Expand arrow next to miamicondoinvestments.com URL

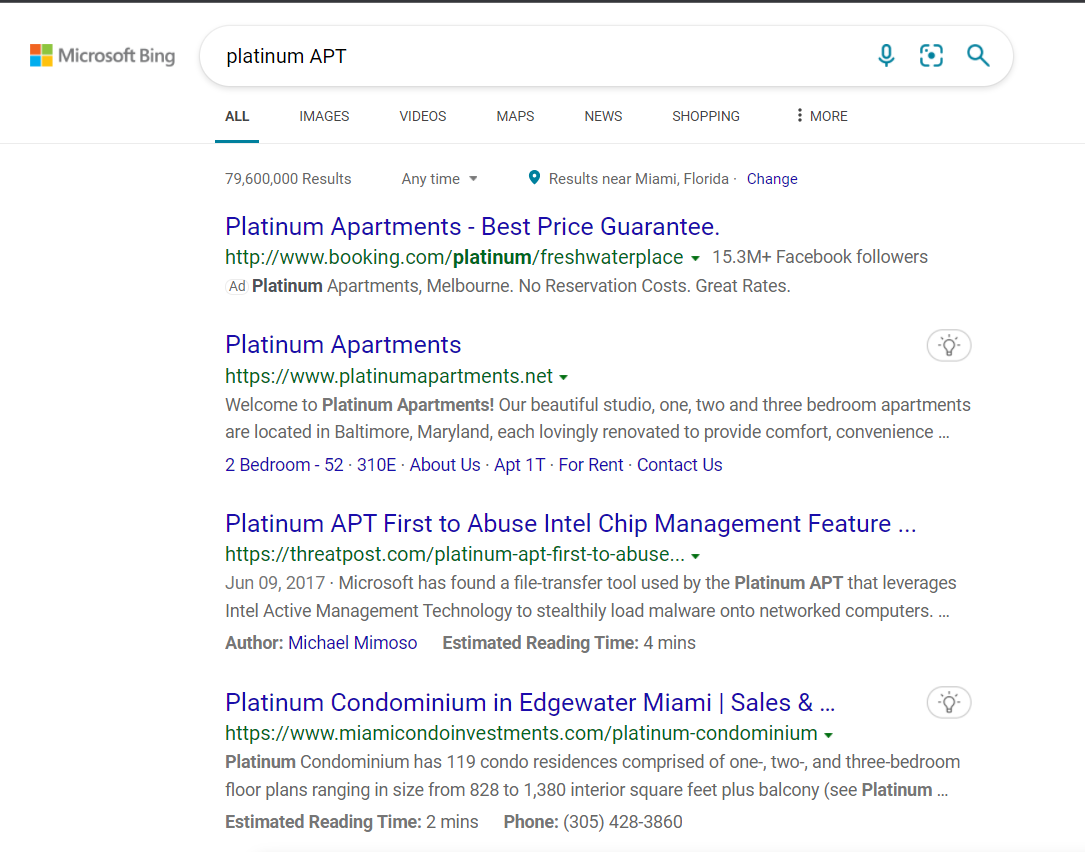[x=829, y=735]
